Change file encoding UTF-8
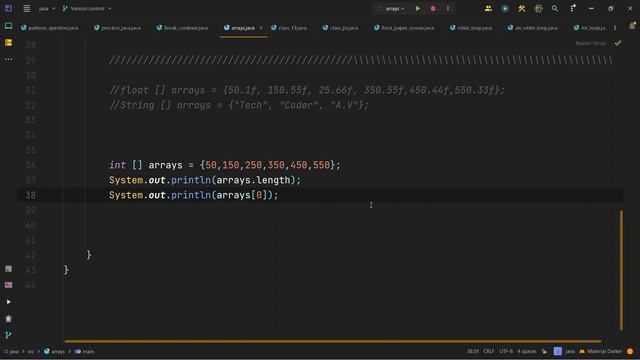Screen dimensions: 640x360 pyautogui.click(x=506, y=351)
